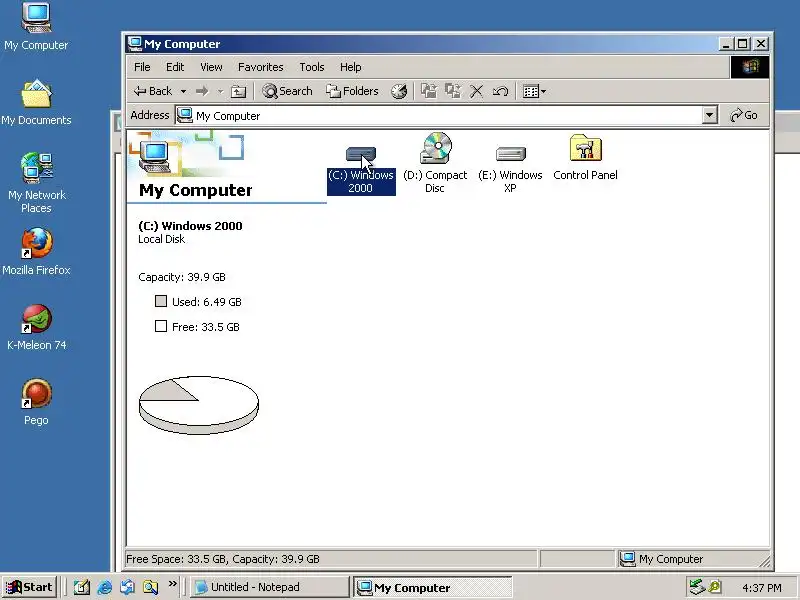Click the network tray icon
Image resolution: width=800 pixels, height=600 pixels.
pos(696,587)
